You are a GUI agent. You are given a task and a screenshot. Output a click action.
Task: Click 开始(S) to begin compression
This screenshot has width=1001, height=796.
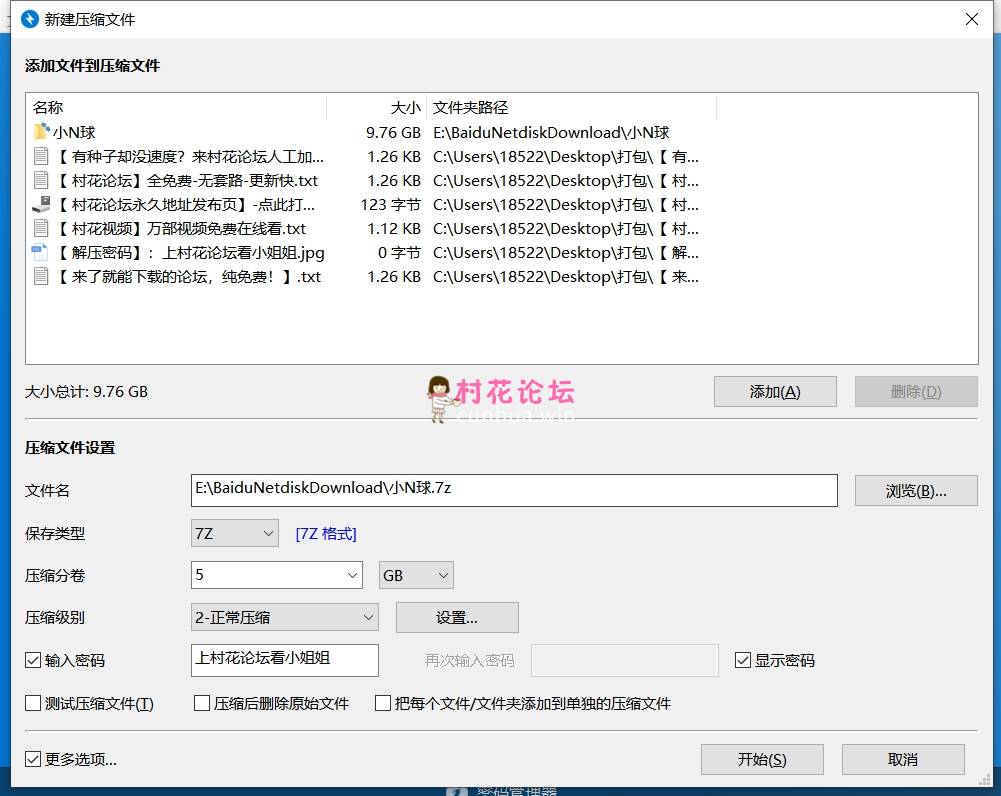[x=762, y=759]
